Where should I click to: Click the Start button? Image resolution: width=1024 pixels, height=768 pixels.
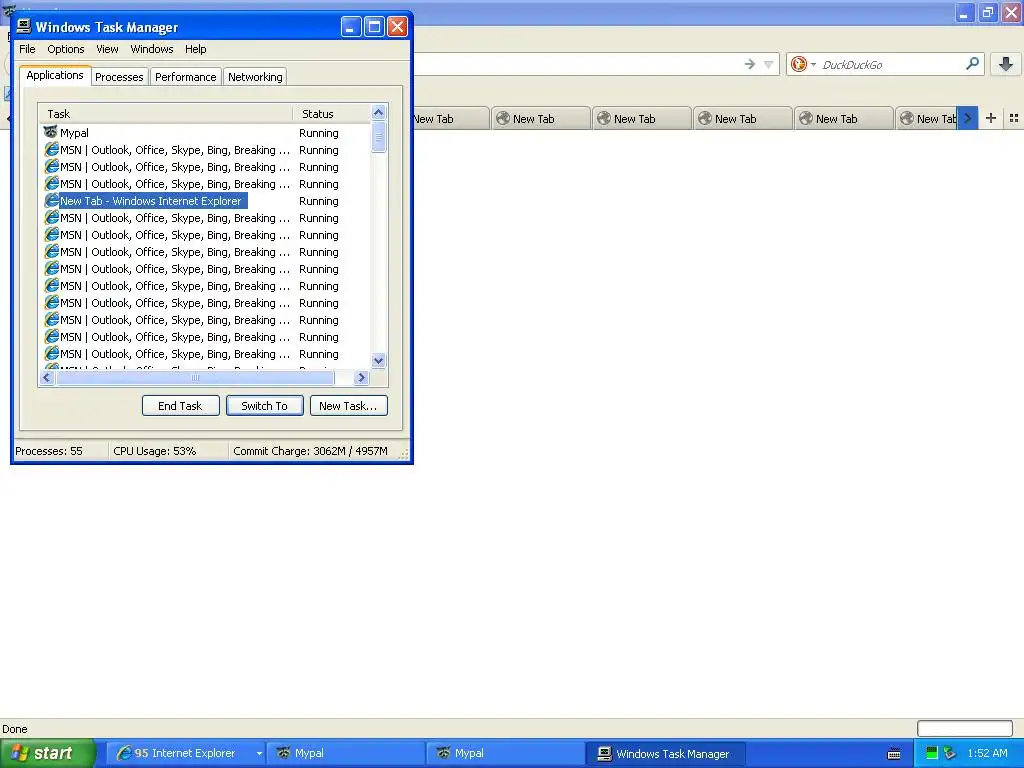(x=47, y=754)
